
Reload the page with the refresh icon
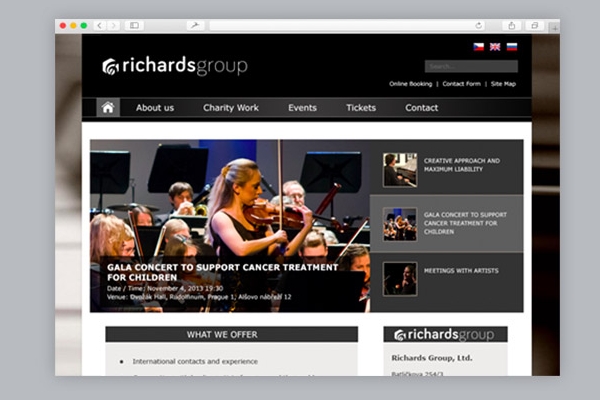click(478, 26)
